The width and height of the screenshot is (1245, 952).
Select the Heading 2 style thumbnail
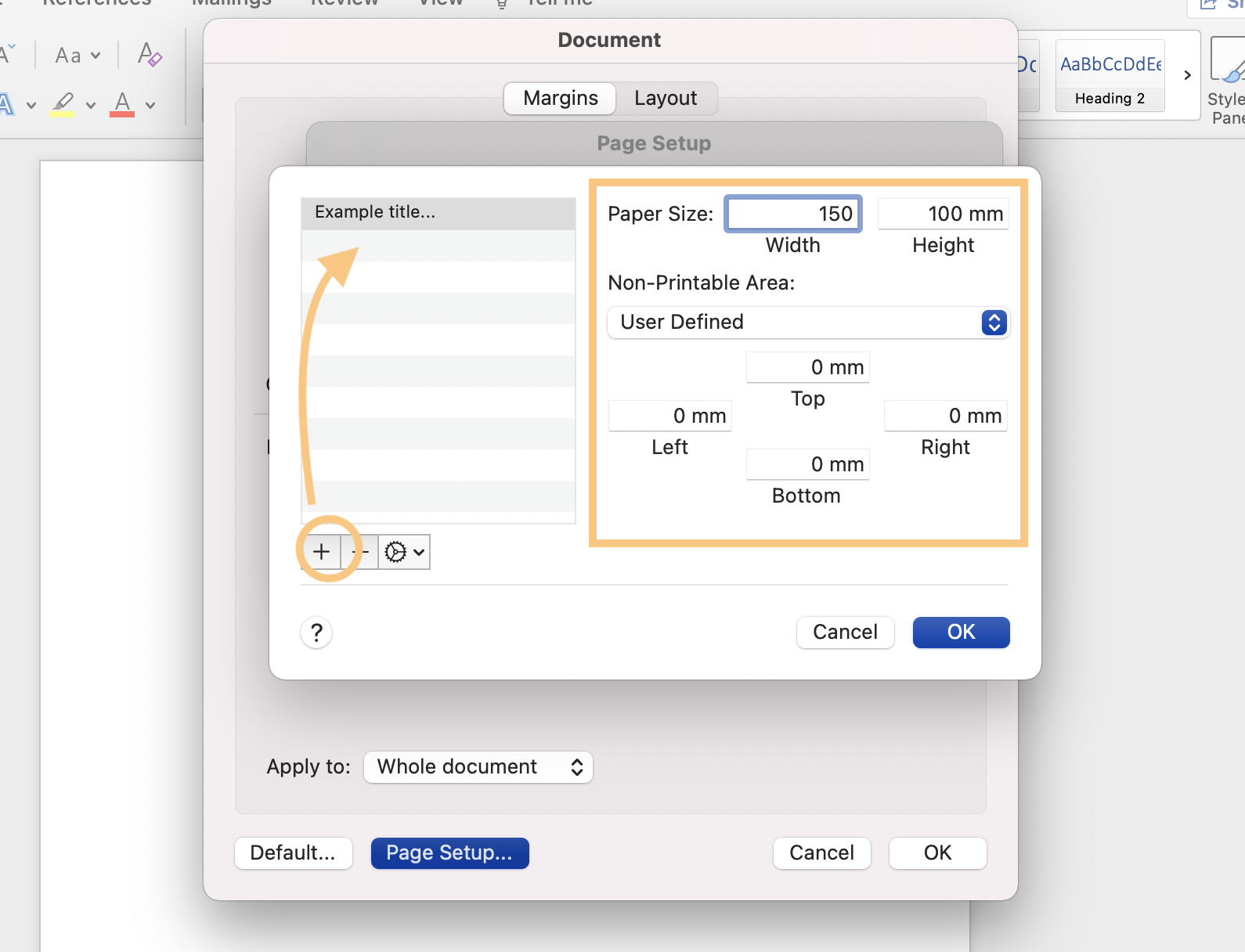tap(1110, 76)
